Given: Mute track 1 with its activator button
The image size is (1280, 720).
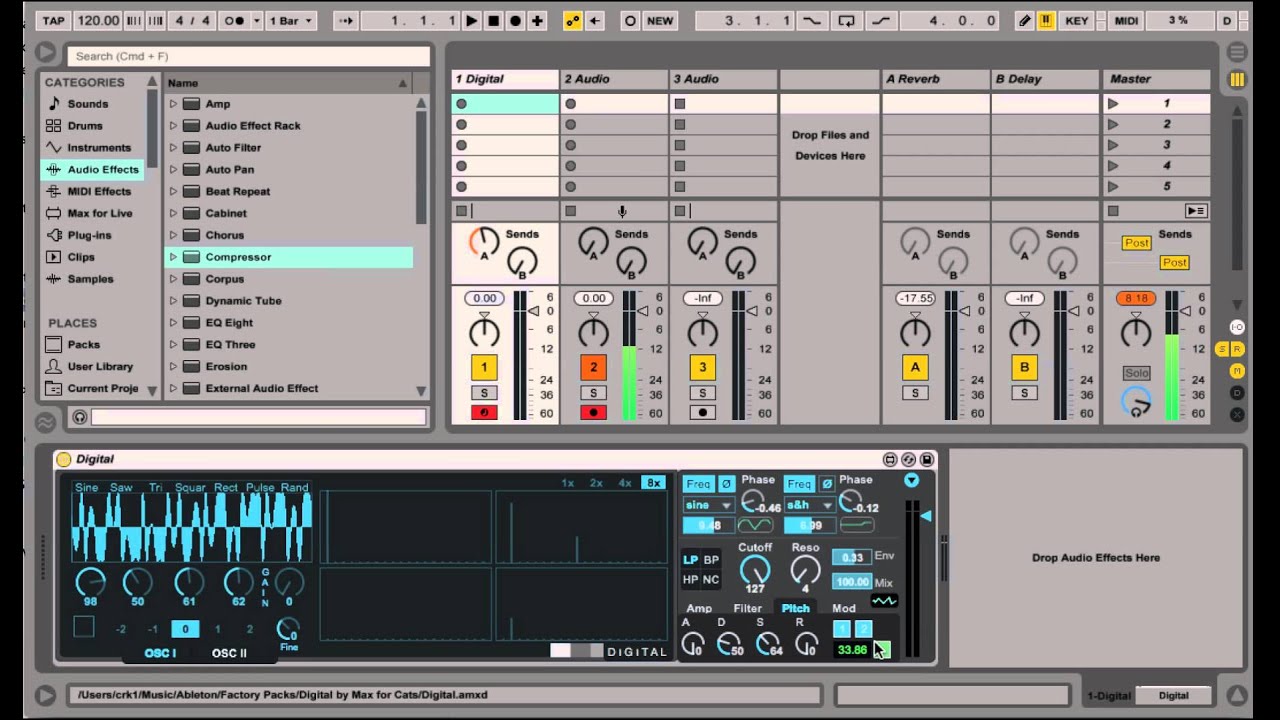Looking at the screenshot, I should pyautogui.click(x=484, y=367).
